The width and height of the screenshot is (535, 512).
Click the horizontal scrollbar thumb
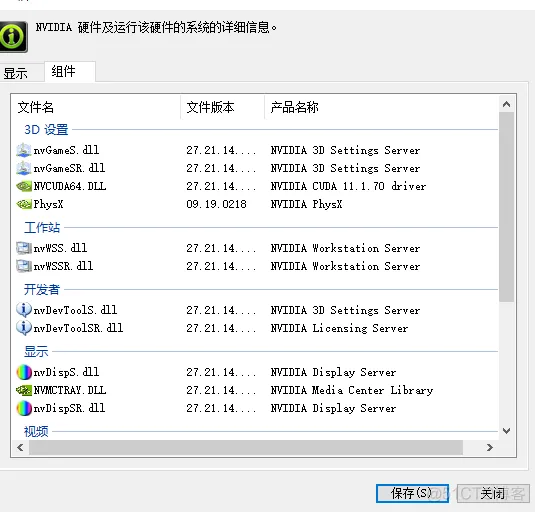(x=246, y=447)
